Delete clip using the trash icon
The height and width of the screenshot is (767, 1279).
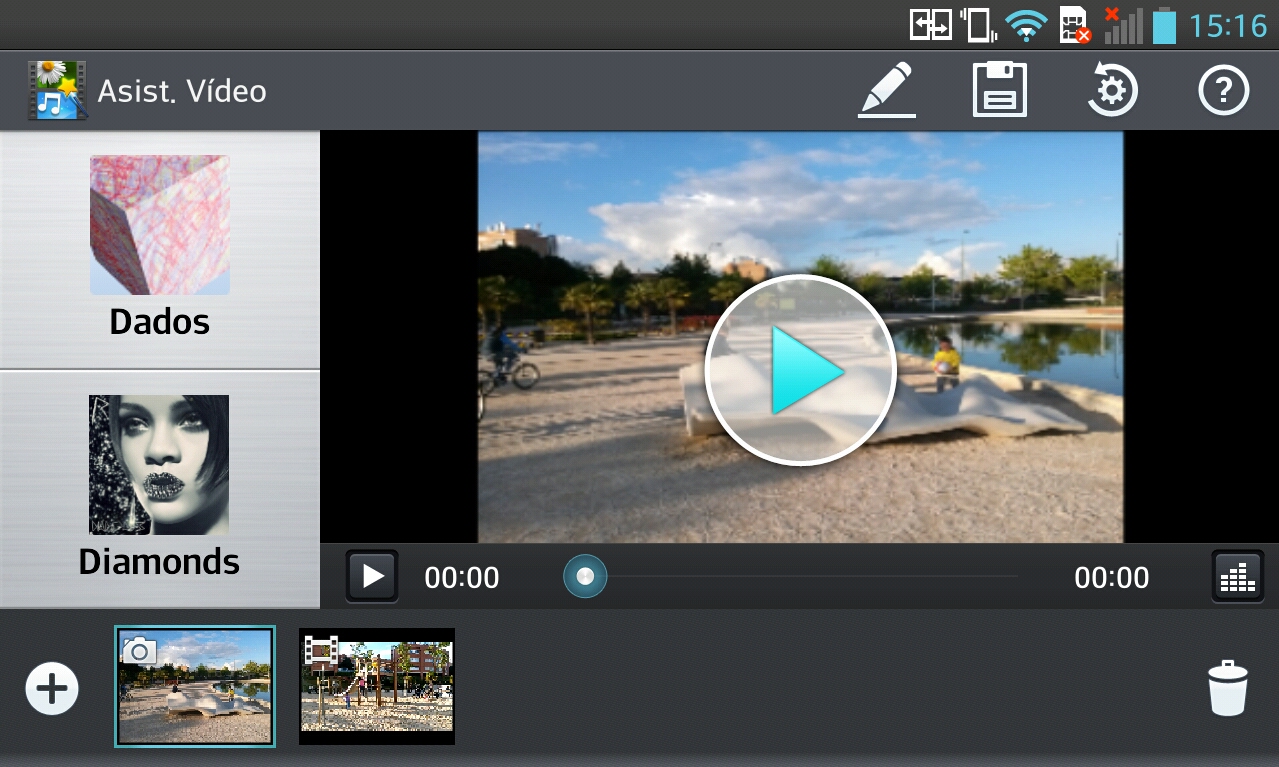[1227, 688]
